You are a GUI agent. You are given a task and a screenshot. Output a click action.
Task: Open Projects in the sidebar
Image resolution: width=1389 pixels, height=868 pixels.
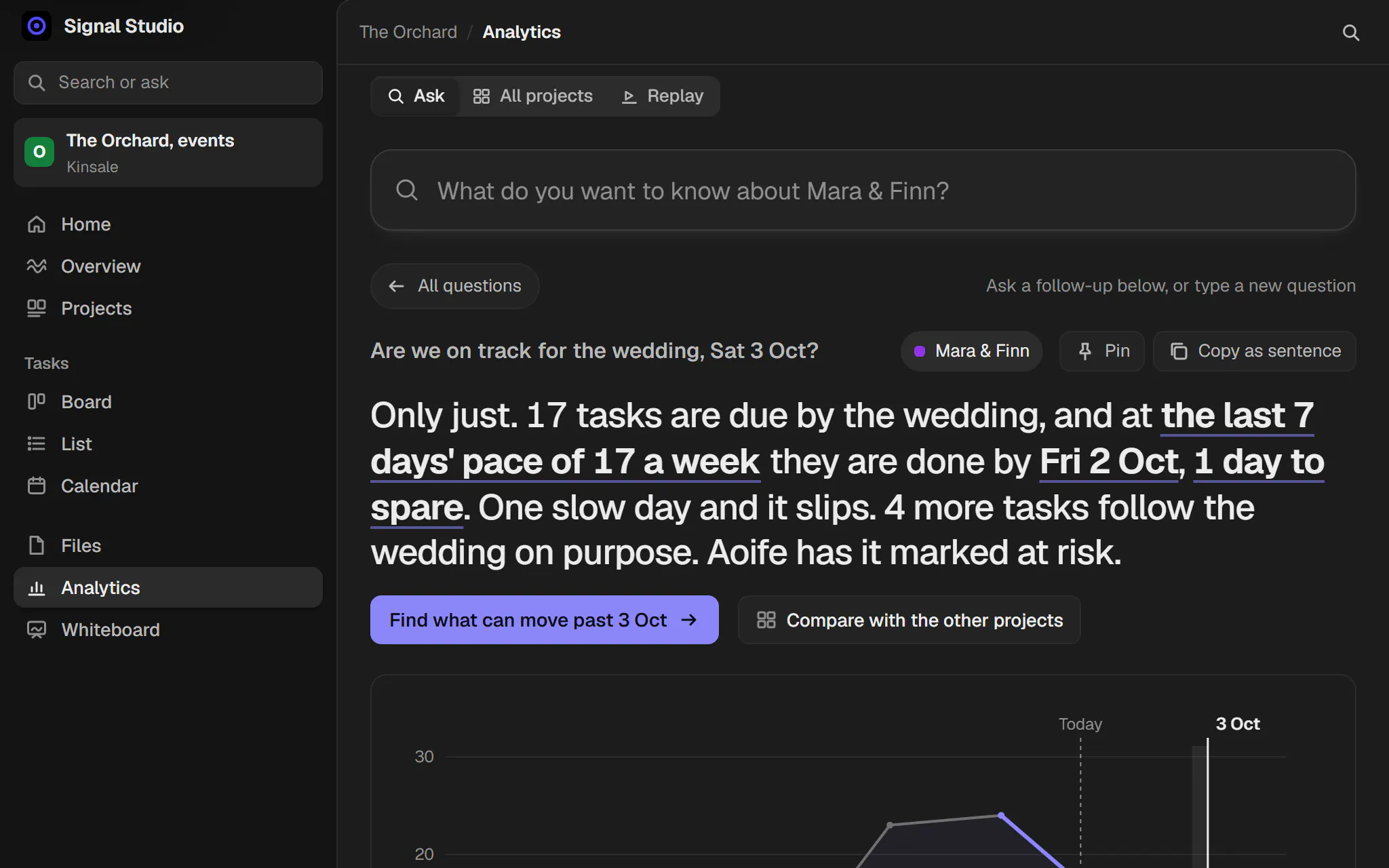pos(168,309)
